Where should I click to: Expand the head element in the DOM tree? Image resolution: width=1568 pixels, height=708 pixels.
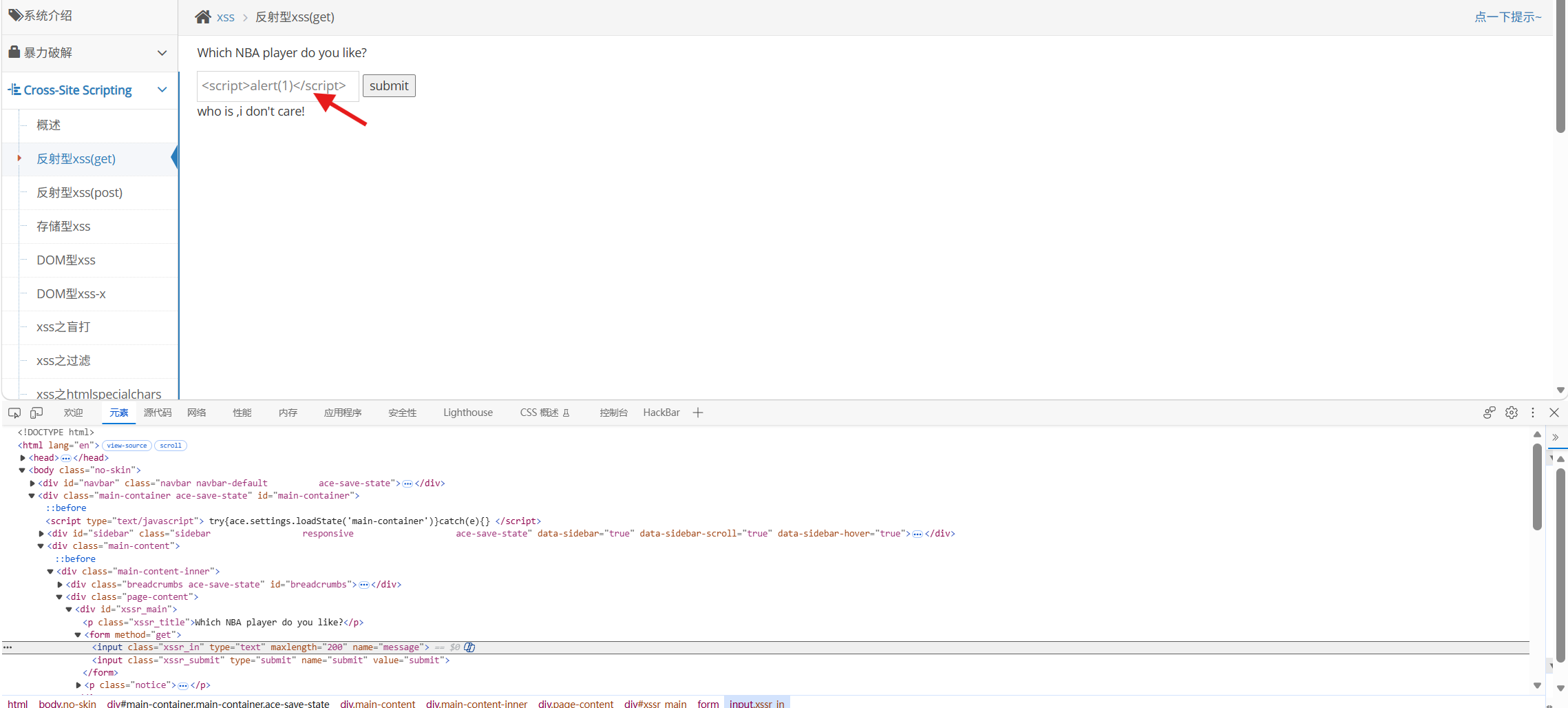[23, 458]
